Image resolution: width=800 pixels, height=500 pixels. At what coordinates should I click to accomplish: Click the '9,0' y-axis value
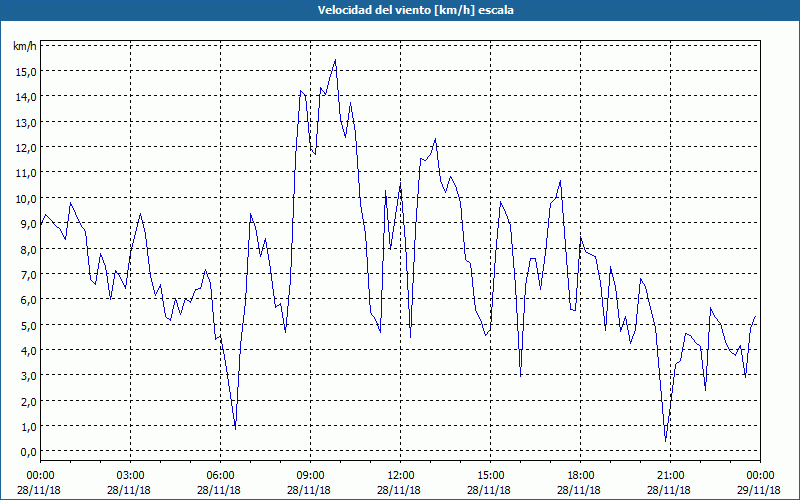coord(28,223)
